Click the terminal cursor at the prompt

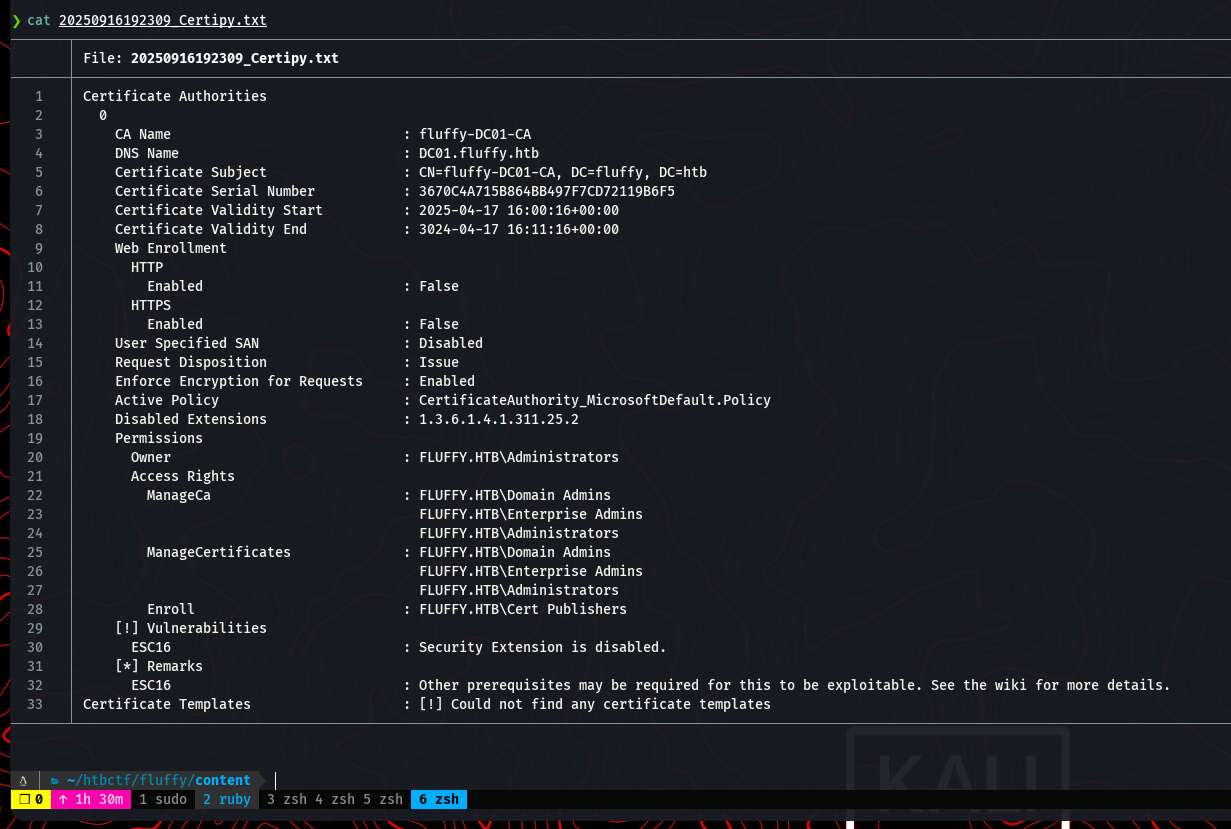pos(275,780)
